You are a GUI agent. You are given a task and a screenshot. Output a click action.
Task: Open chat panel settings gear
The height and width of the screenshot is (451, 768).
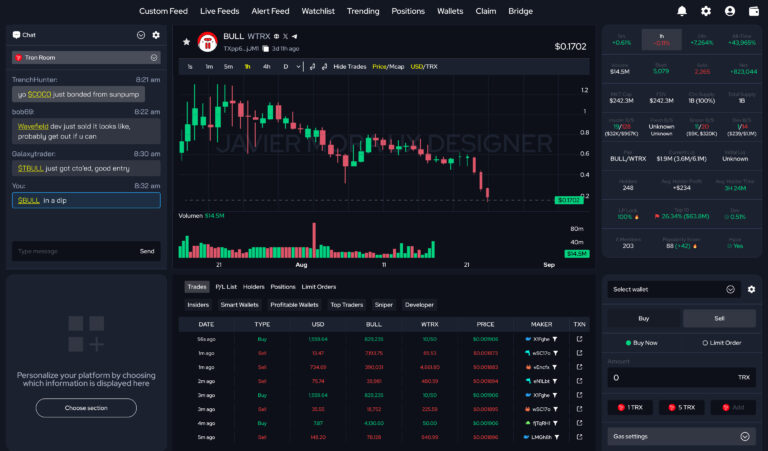click(x=156, y=35)
